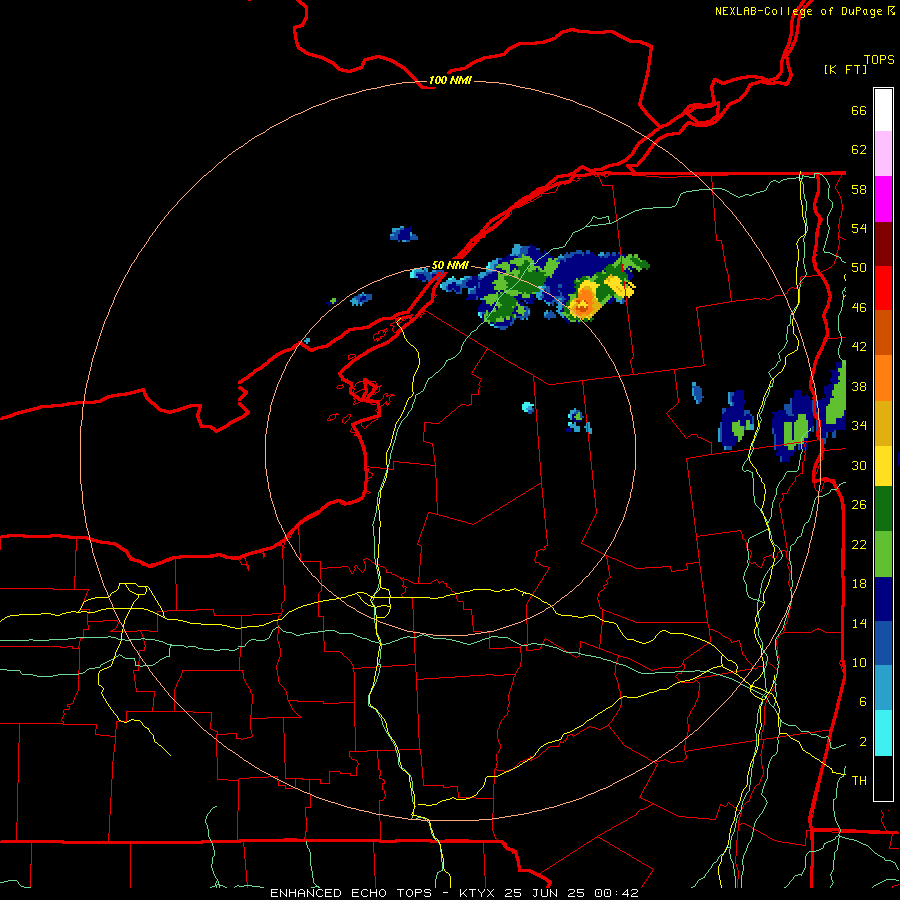Click the "34" legend value

[859, 426]
